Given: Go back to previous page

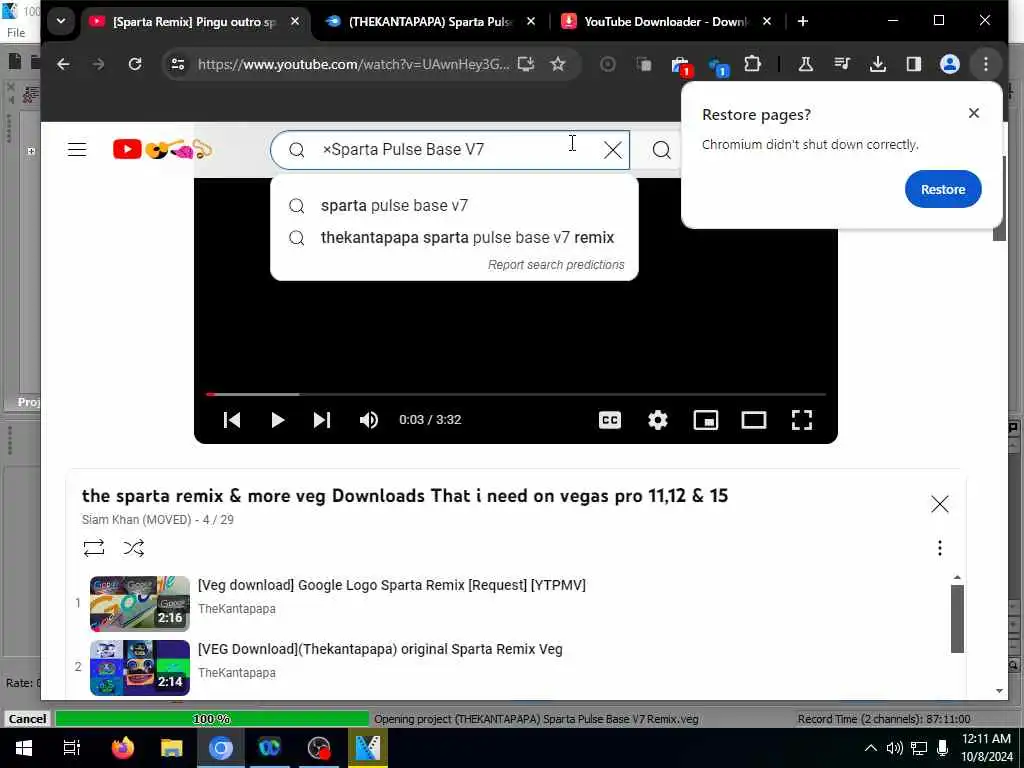Looking at the screenshot, I should 63,64.
